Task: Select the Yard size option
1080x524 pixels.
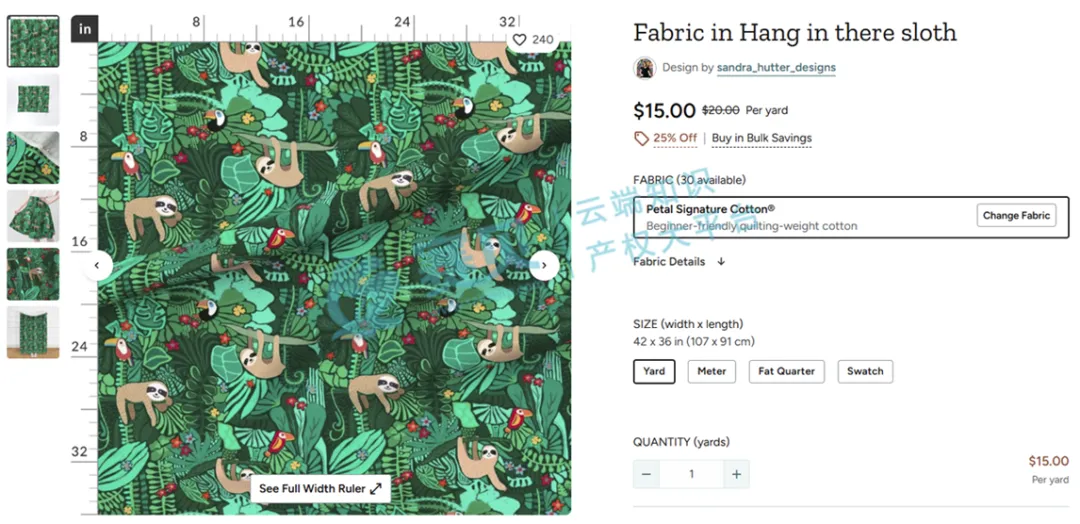Action: pyautogui.click(x=654, y=371)
